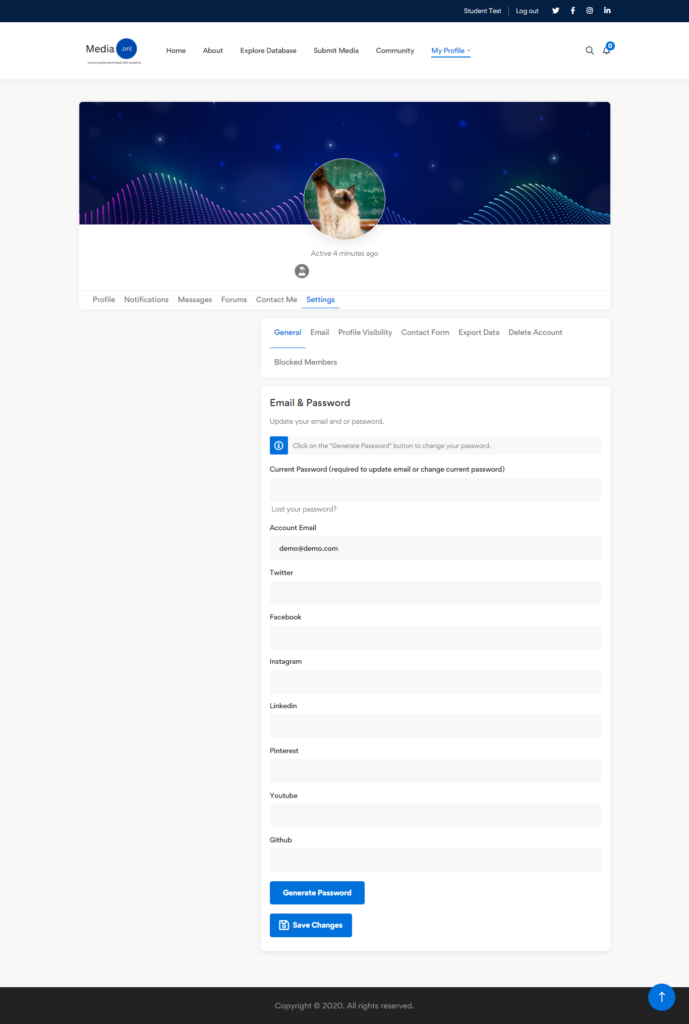Click the Media.onl site logo
Screen dimensions: 689x1024
[112, 50]
